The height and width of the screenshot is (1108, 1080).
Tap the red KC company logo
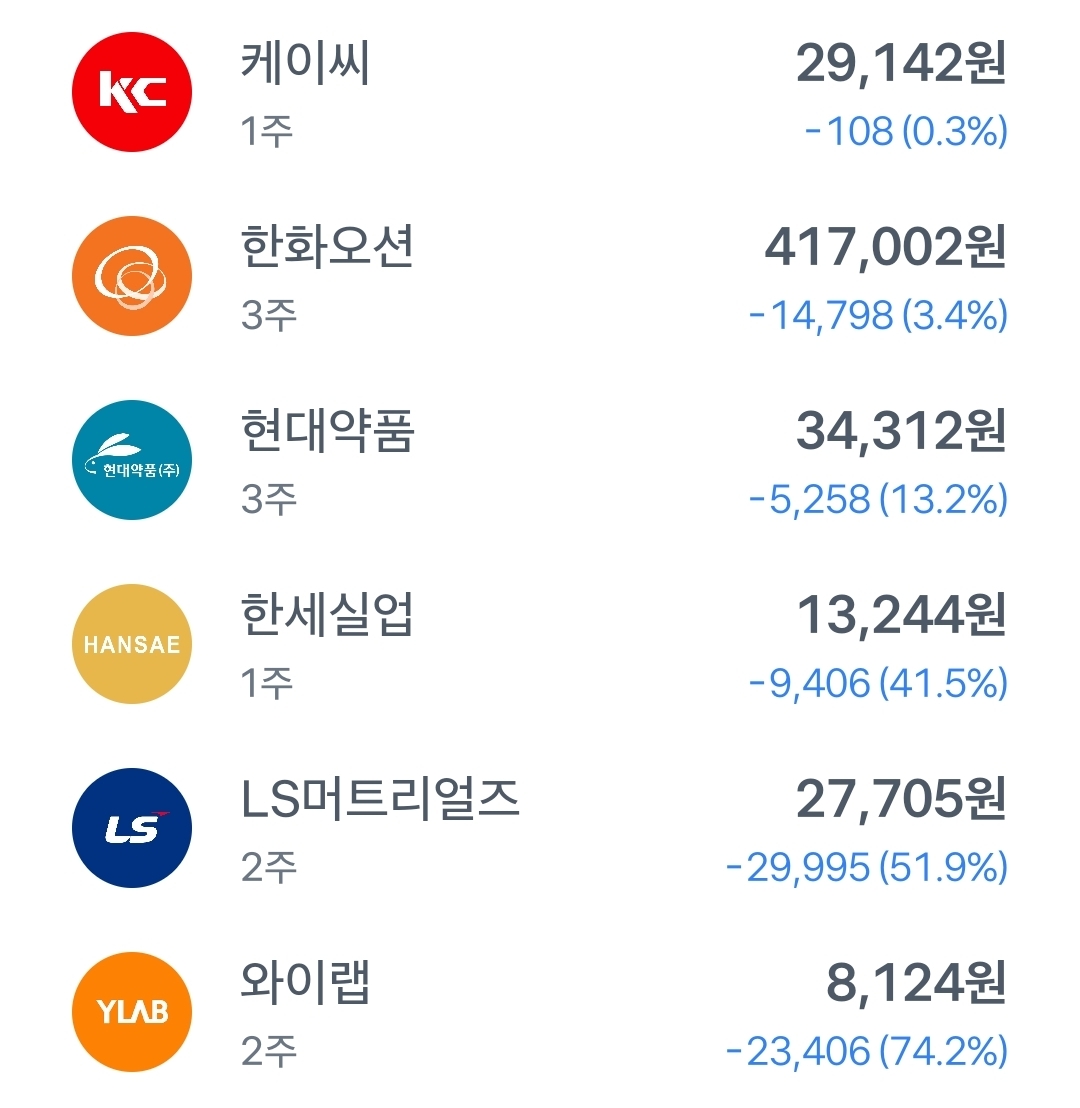[x=132, y=92]
